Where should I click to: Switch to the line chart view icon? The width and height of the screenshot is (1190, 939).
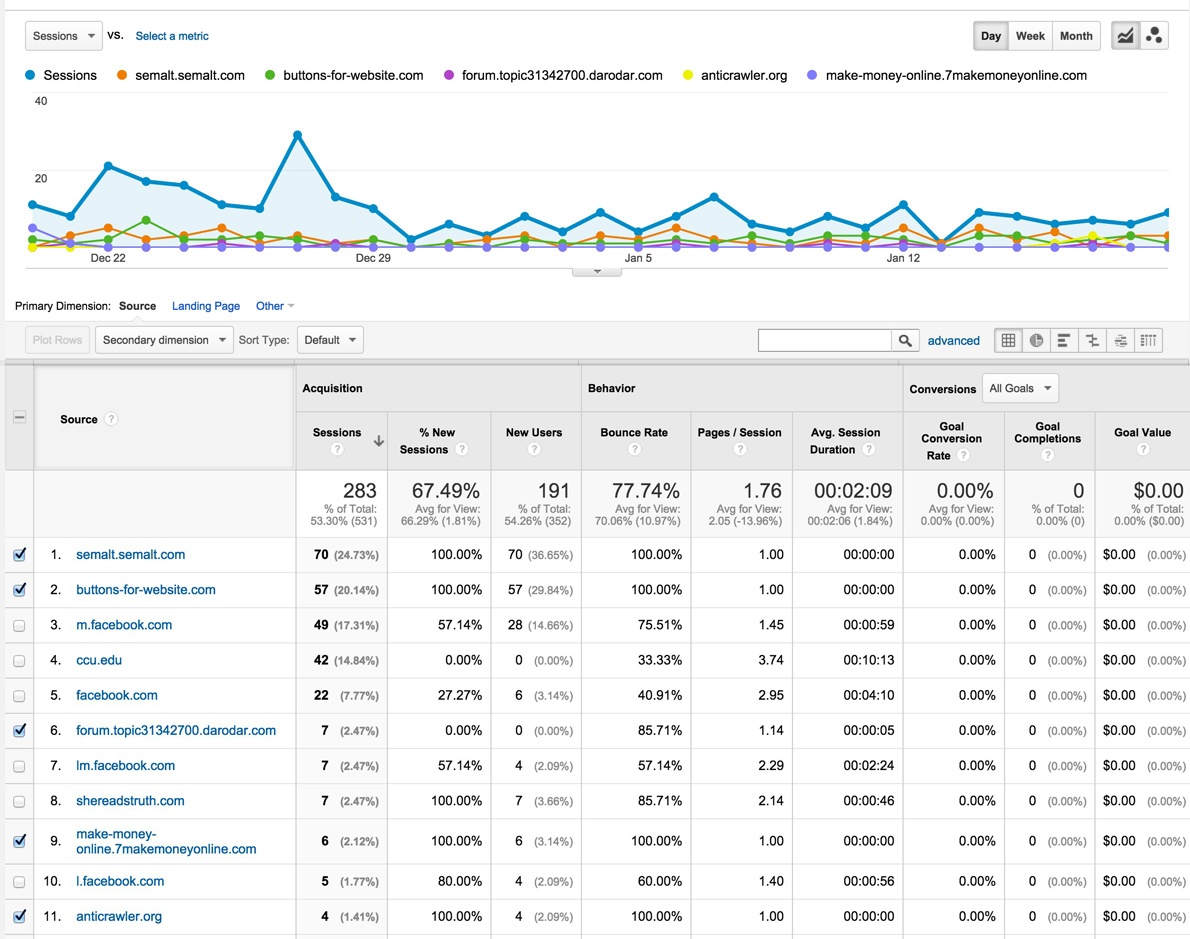point(1126,36)
